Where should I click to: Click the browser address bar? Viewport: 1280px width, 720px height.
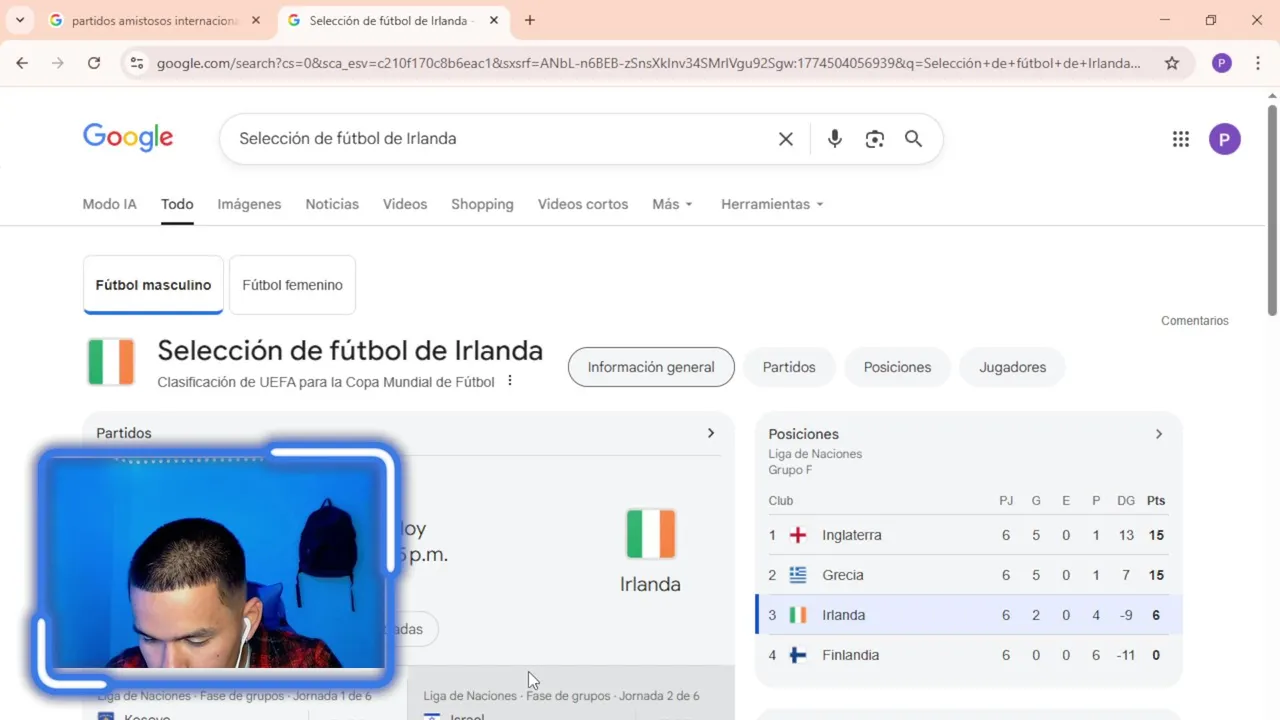point(648,63)
